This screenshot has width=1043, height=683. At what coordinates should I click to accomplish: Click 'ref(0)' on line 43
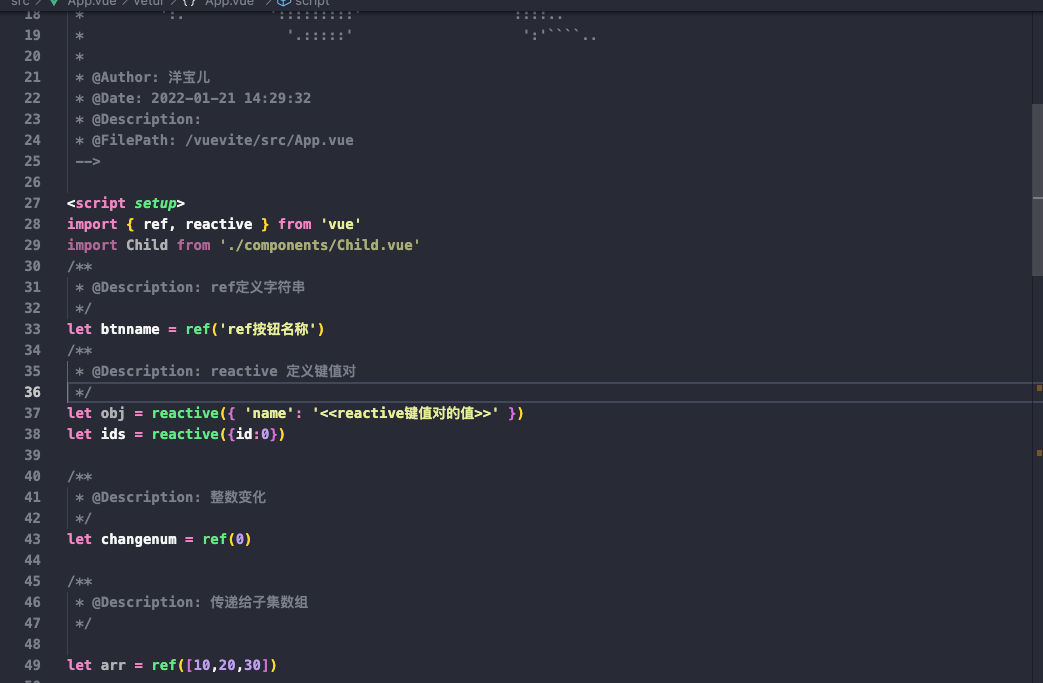(x=227, y=539)
